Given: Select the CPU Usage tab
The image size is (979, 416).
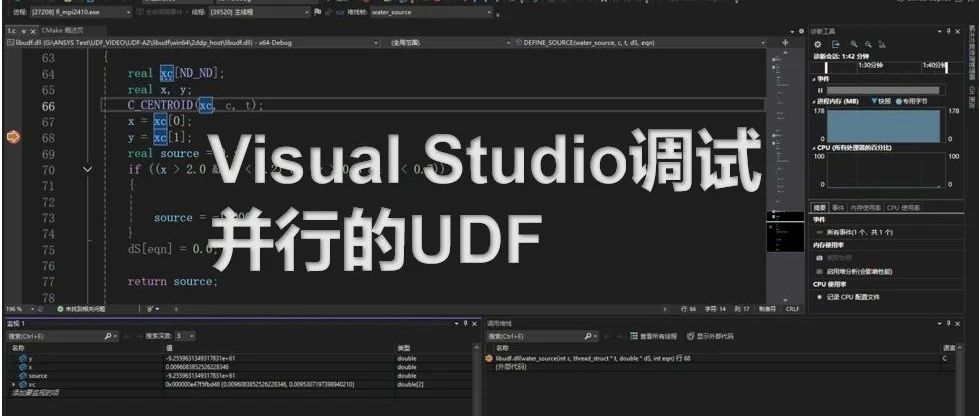Looking at the screenshot, I should point(903,207).
